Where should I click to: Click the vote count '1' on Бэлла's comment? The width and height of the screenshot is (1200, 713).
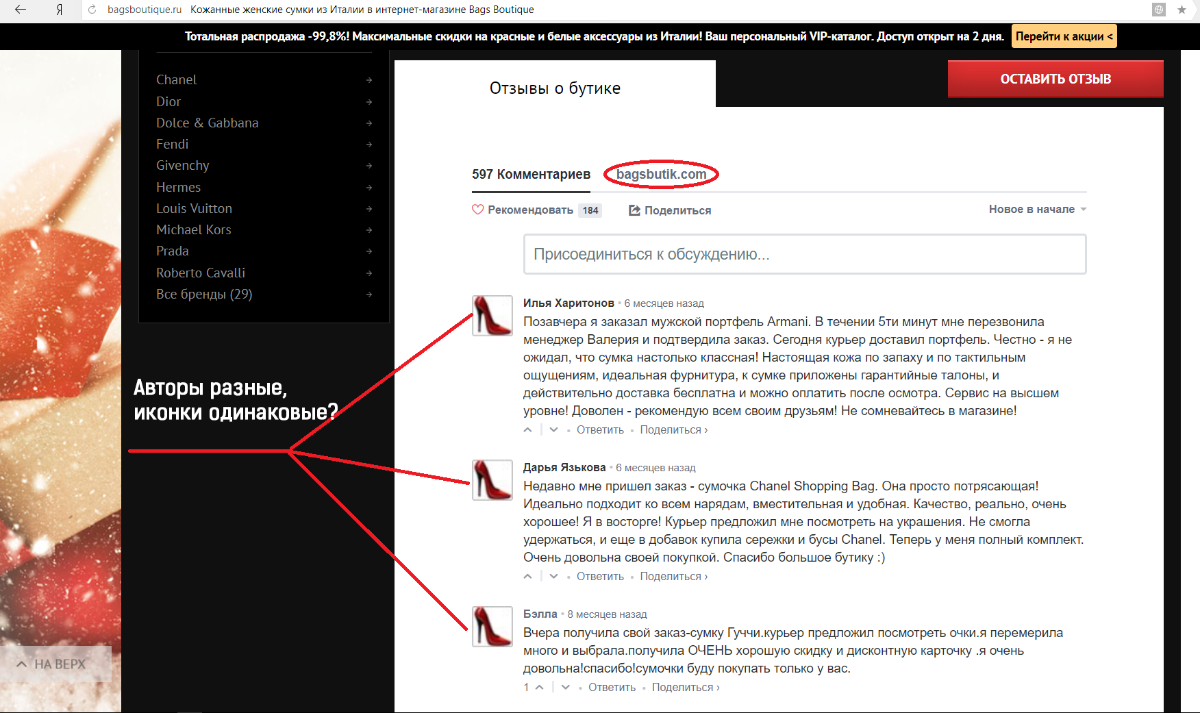coord(526,687)
